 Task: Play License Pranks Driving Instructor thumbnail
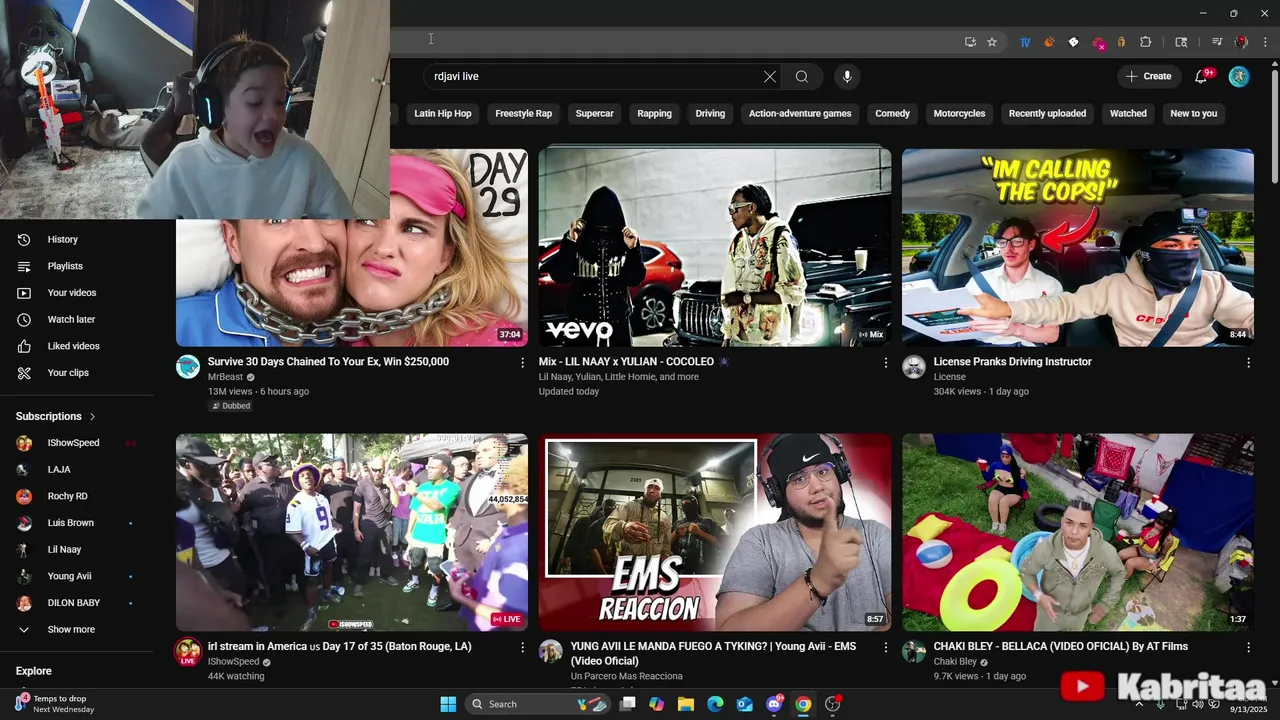[x=1078, y=247]
